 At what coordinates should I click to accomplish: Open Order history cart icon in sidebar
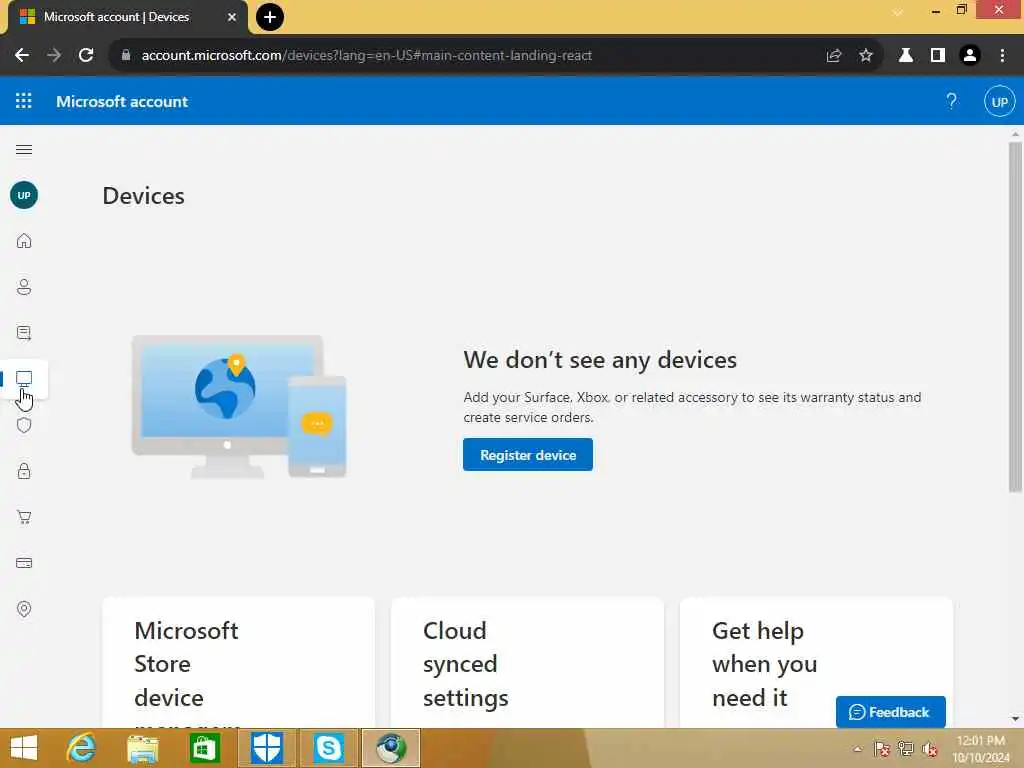[x=24, y=517]
